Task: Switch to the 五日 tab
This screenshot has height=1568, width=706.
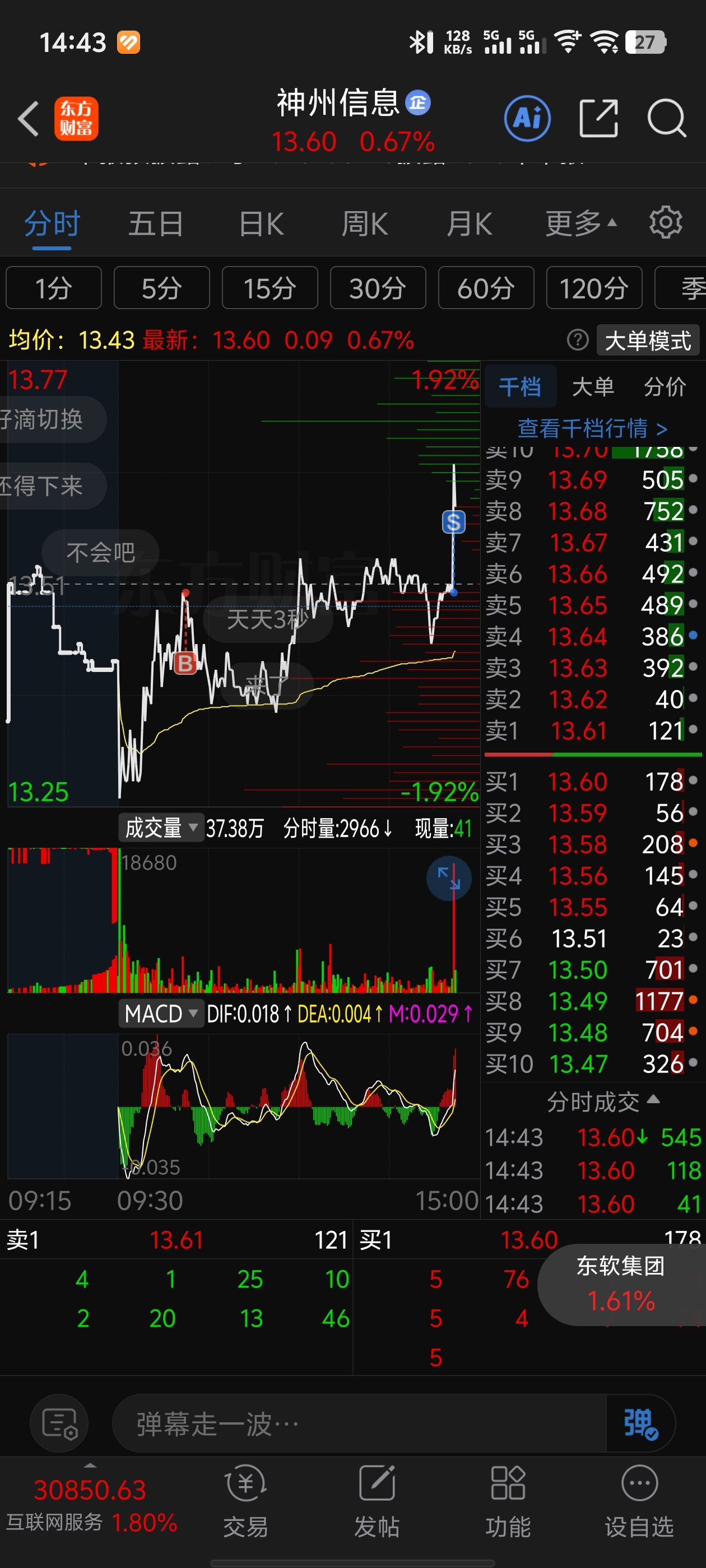Action: (156, 223)
